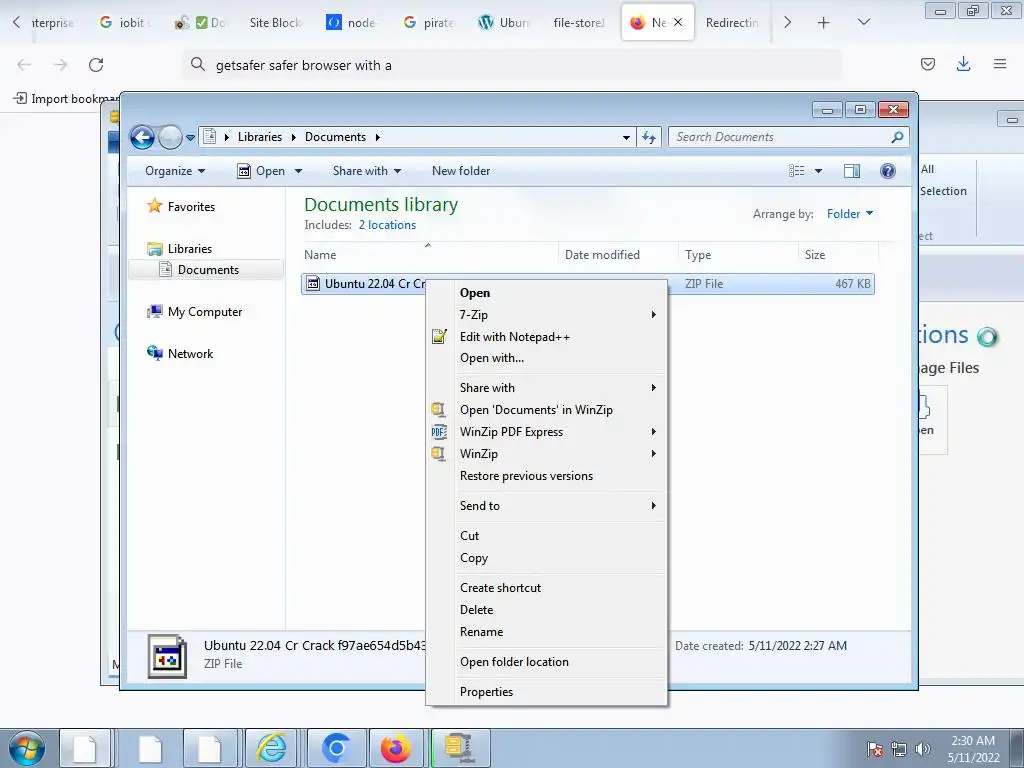This screenshot has height=768, width=1024.
Task: Click the Libraries breadcrumb in address bar
Action: (259, 137)
